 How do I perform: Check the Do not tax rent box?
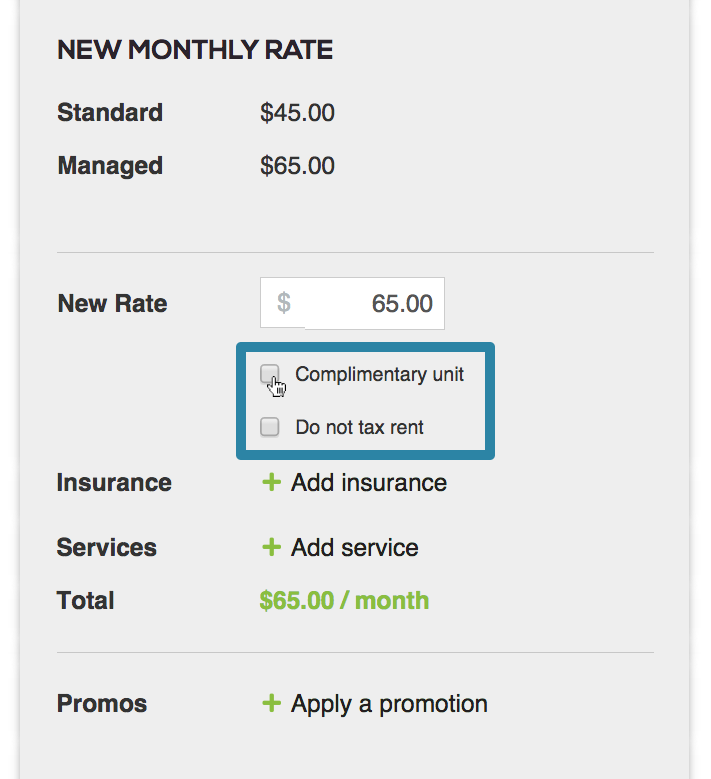coord(270,427)
